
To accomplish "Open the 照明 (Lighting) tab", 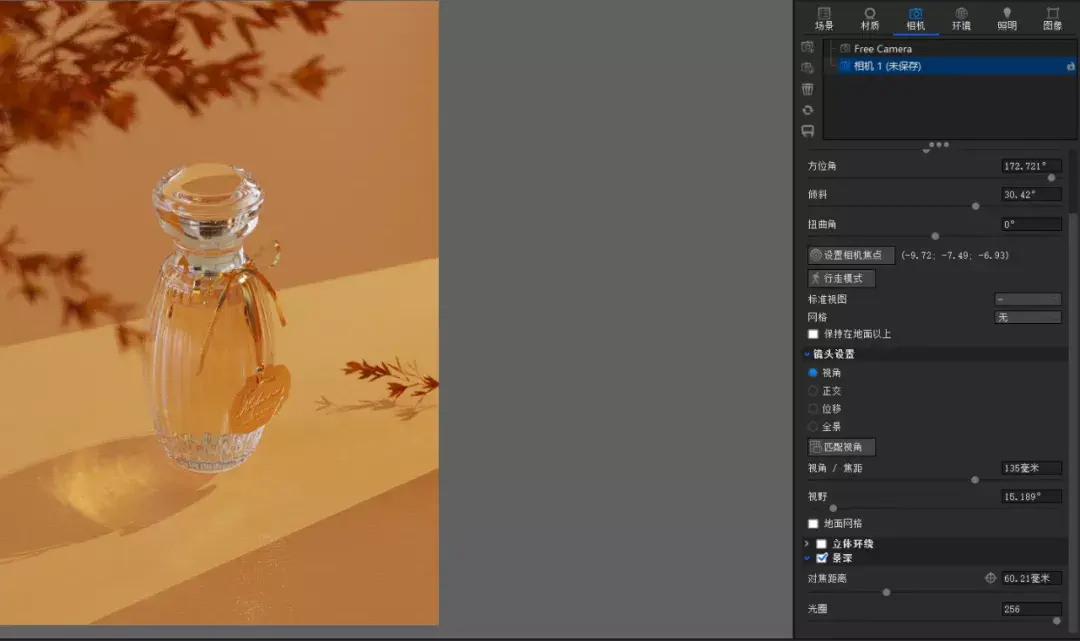I will (1007, 19).
